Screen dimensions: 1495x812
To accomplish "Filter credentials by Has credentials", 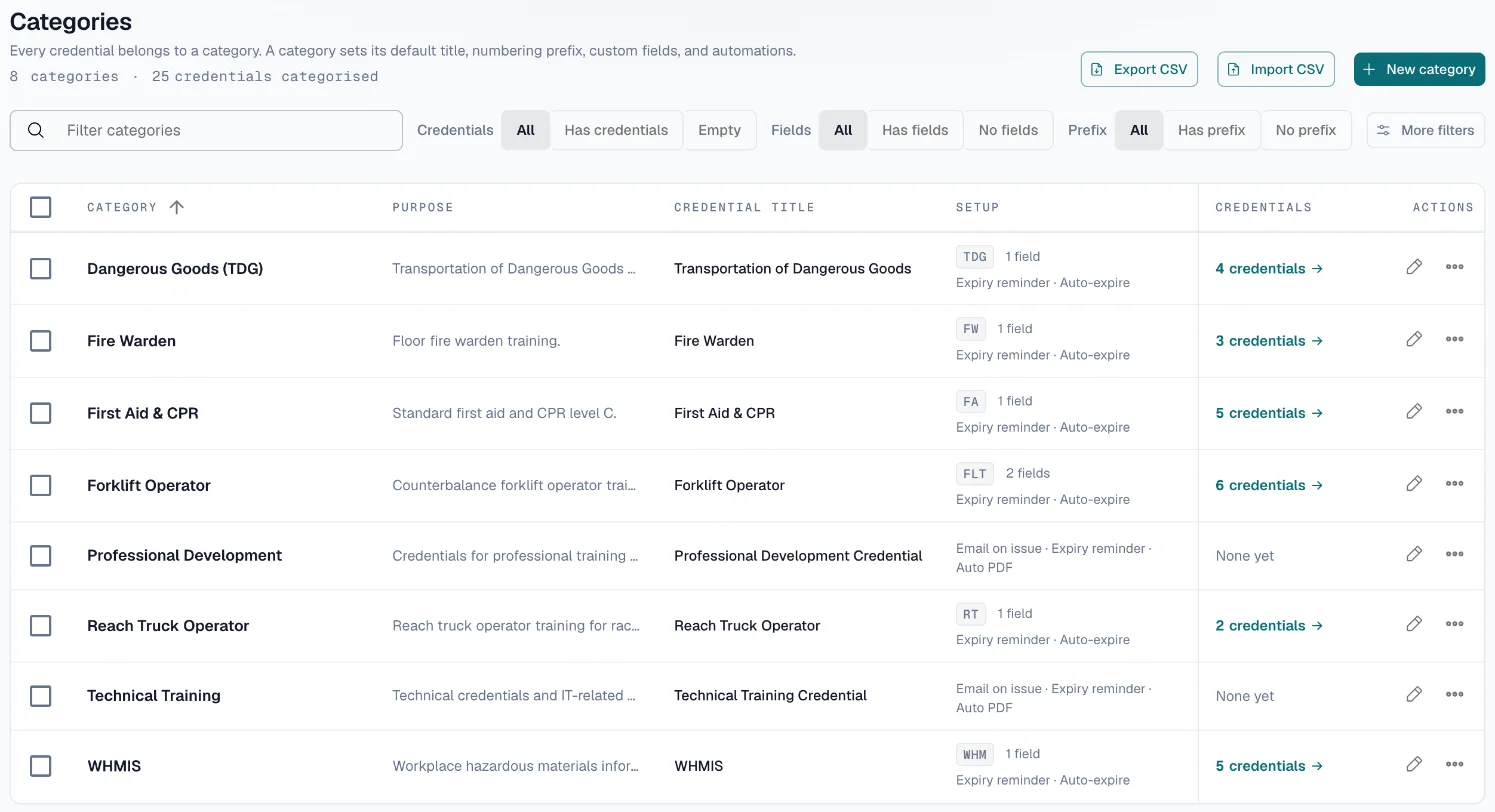I will (x=616, y=130).
